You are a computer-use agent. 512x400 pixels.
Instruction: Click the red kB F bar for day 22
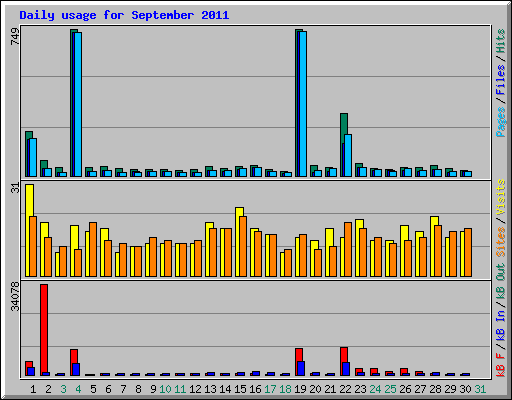(x=344, y=355)
